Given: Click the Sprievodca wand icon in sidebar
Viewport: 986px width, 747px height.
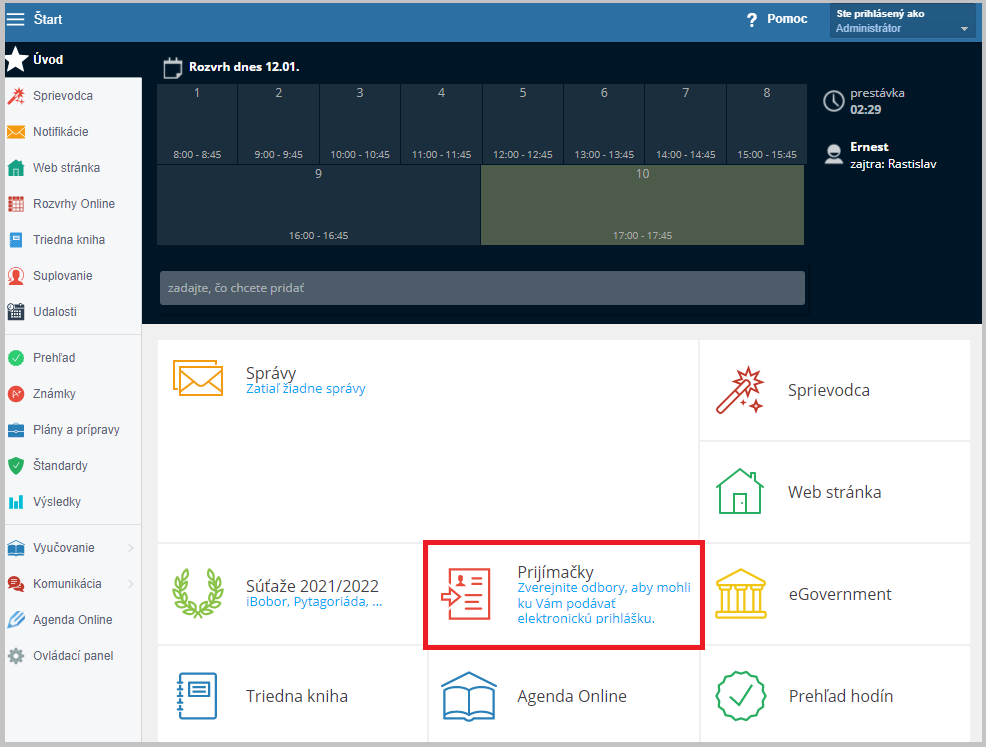Looking at the screenshot, I should tap(16, 96).
